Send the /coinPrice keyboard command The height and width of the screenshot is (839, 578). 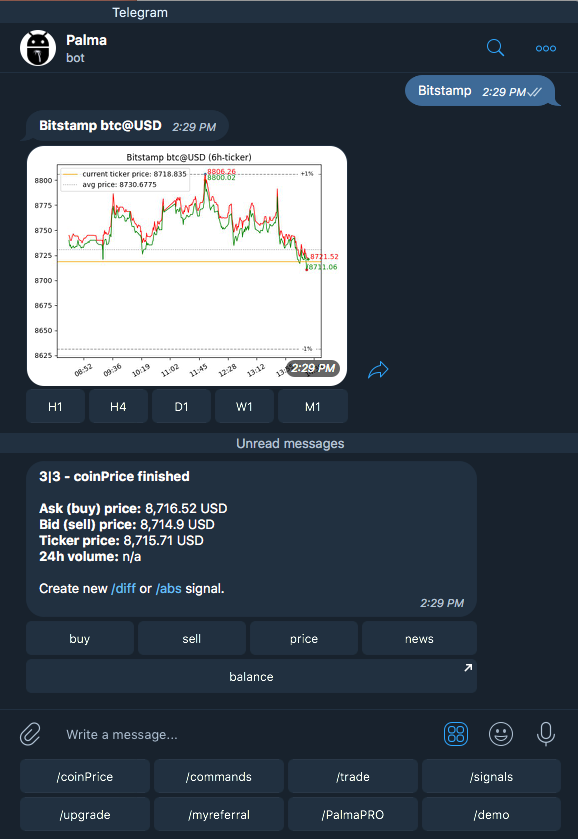85,776
